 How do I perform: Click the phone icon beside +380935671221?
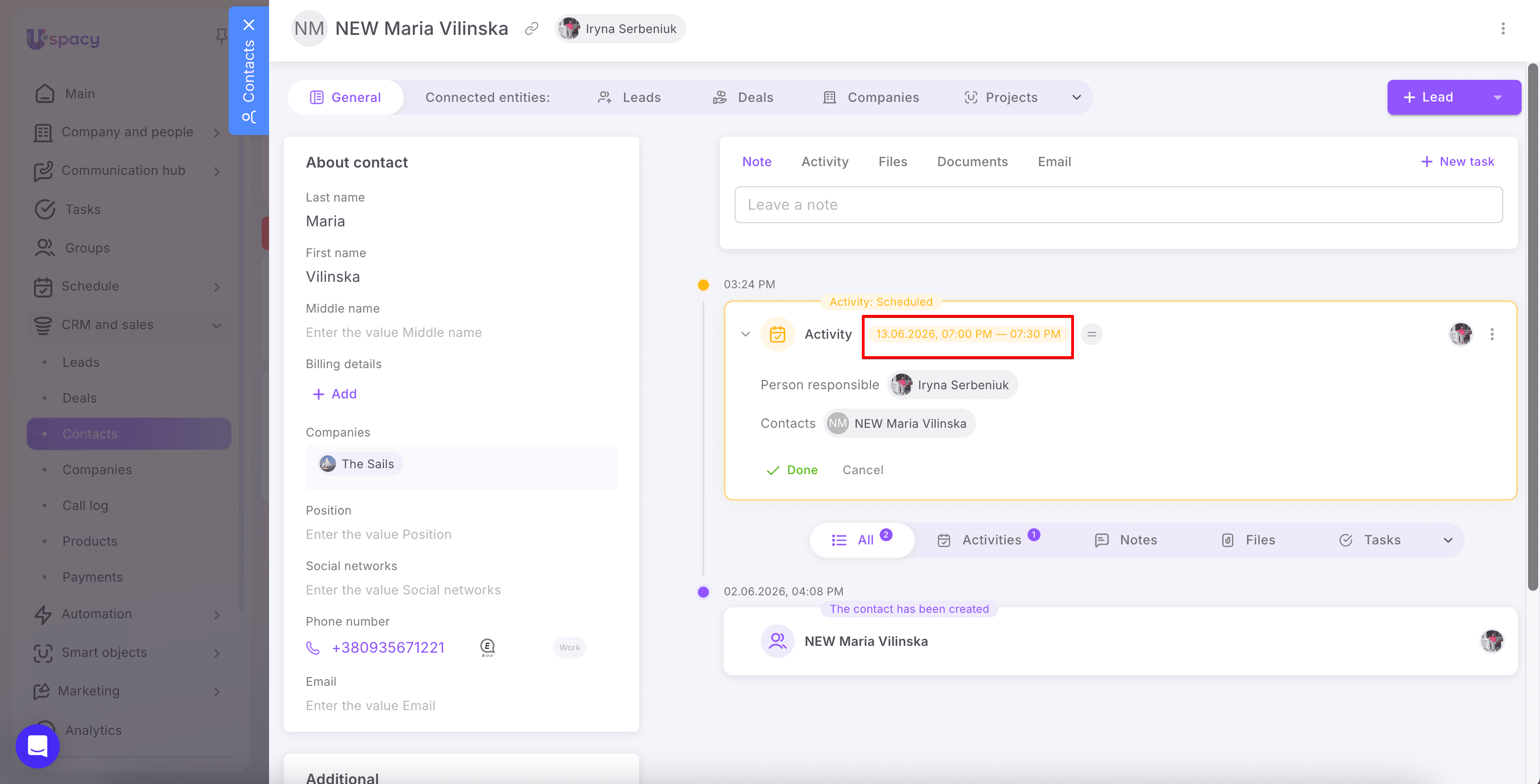tap(313, 648)
